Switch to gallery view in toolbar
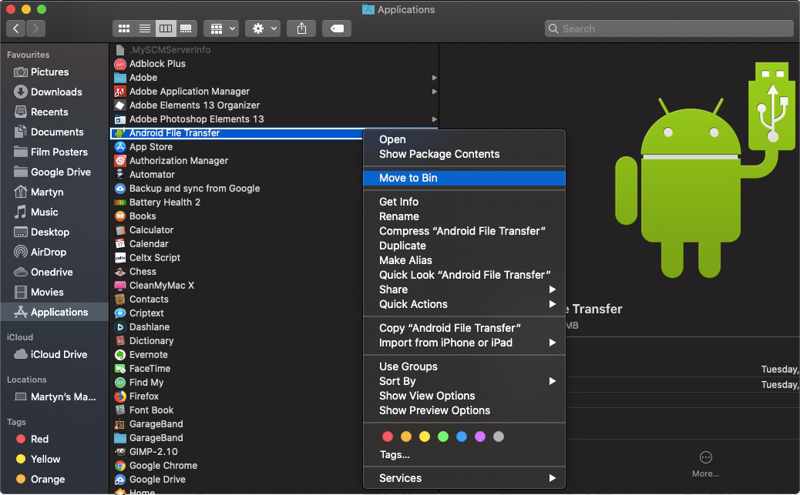 [187, 29]
